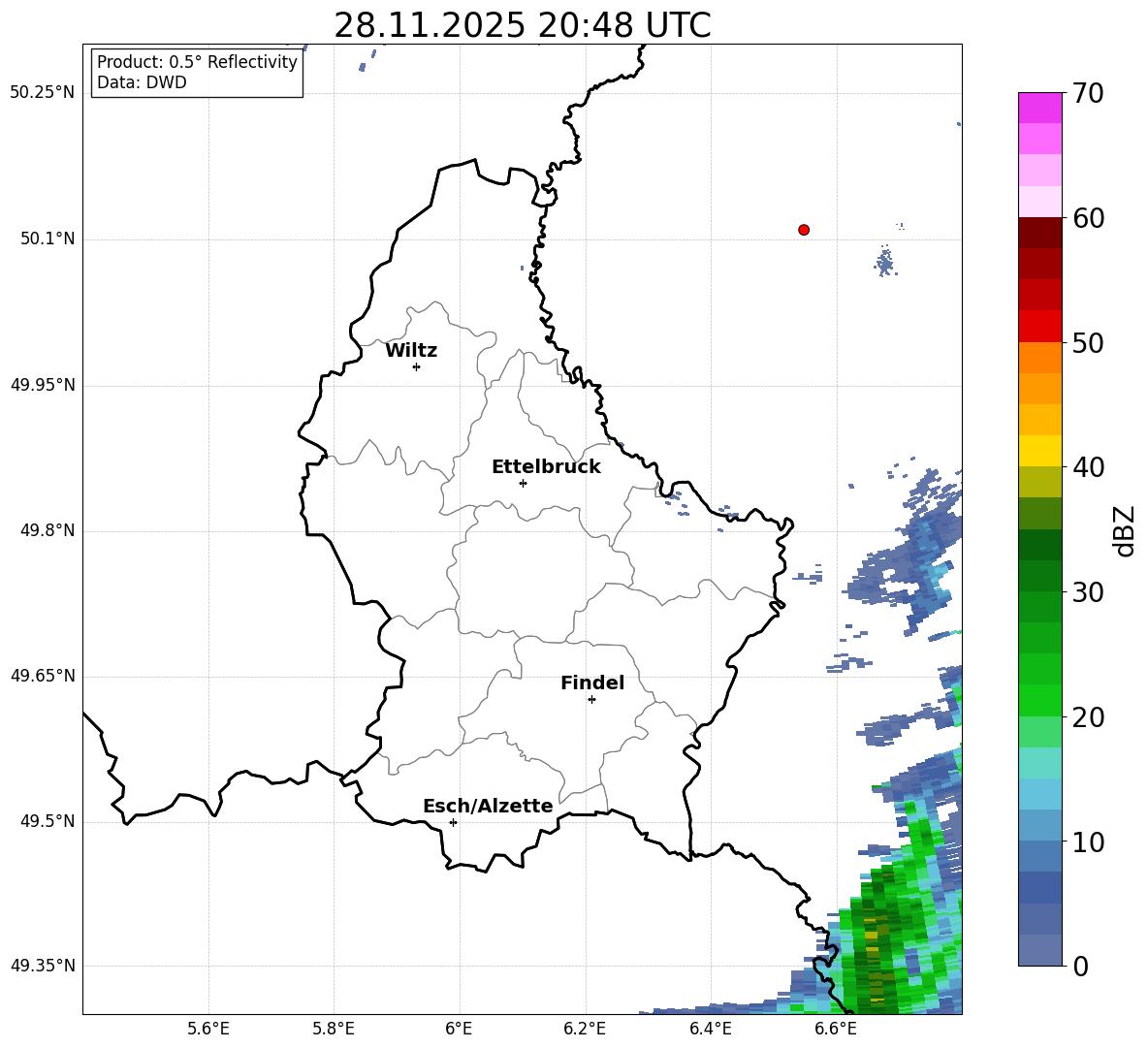Click the 49.65°N latitude label

(x=43, y=676)
